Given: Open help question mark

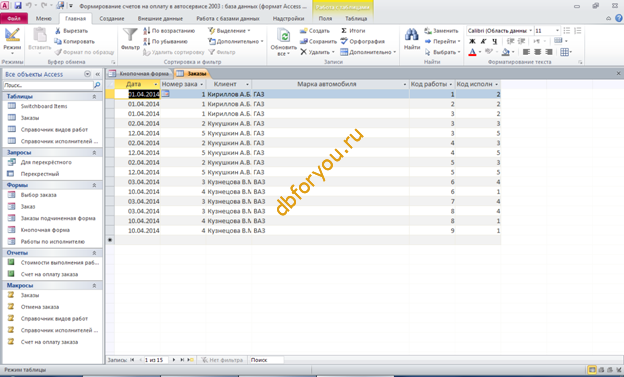Looking at the screenshot, I should point(619,18).
